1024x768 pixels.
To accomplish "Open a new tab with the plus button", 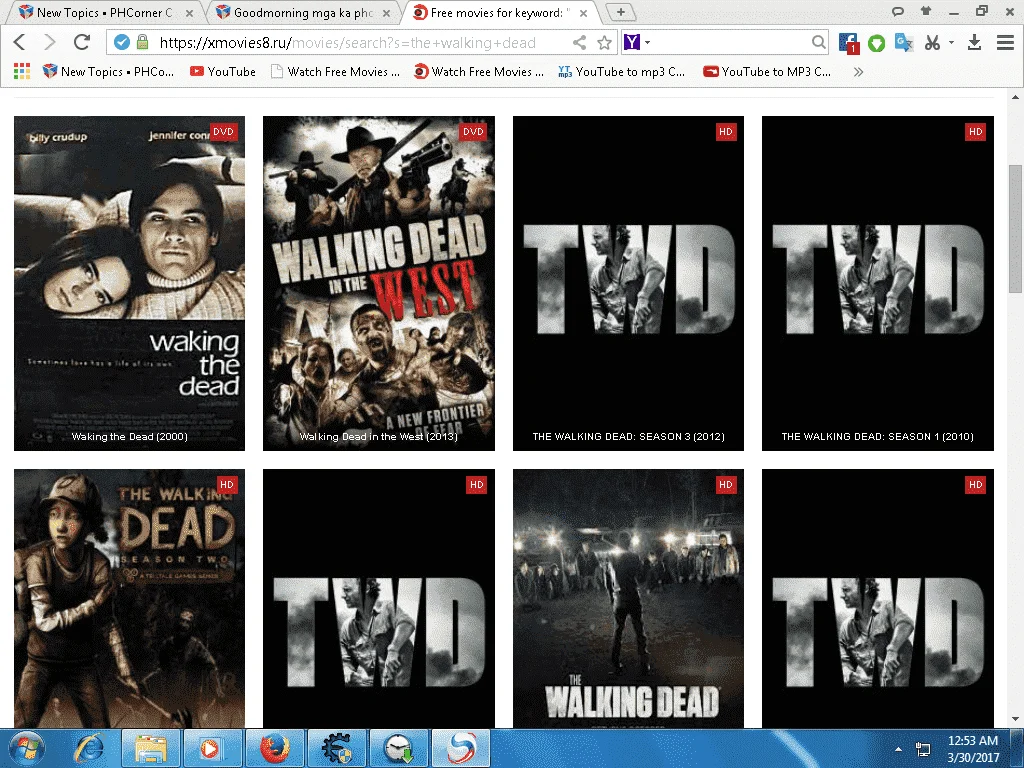I will (x=621, y=12).
